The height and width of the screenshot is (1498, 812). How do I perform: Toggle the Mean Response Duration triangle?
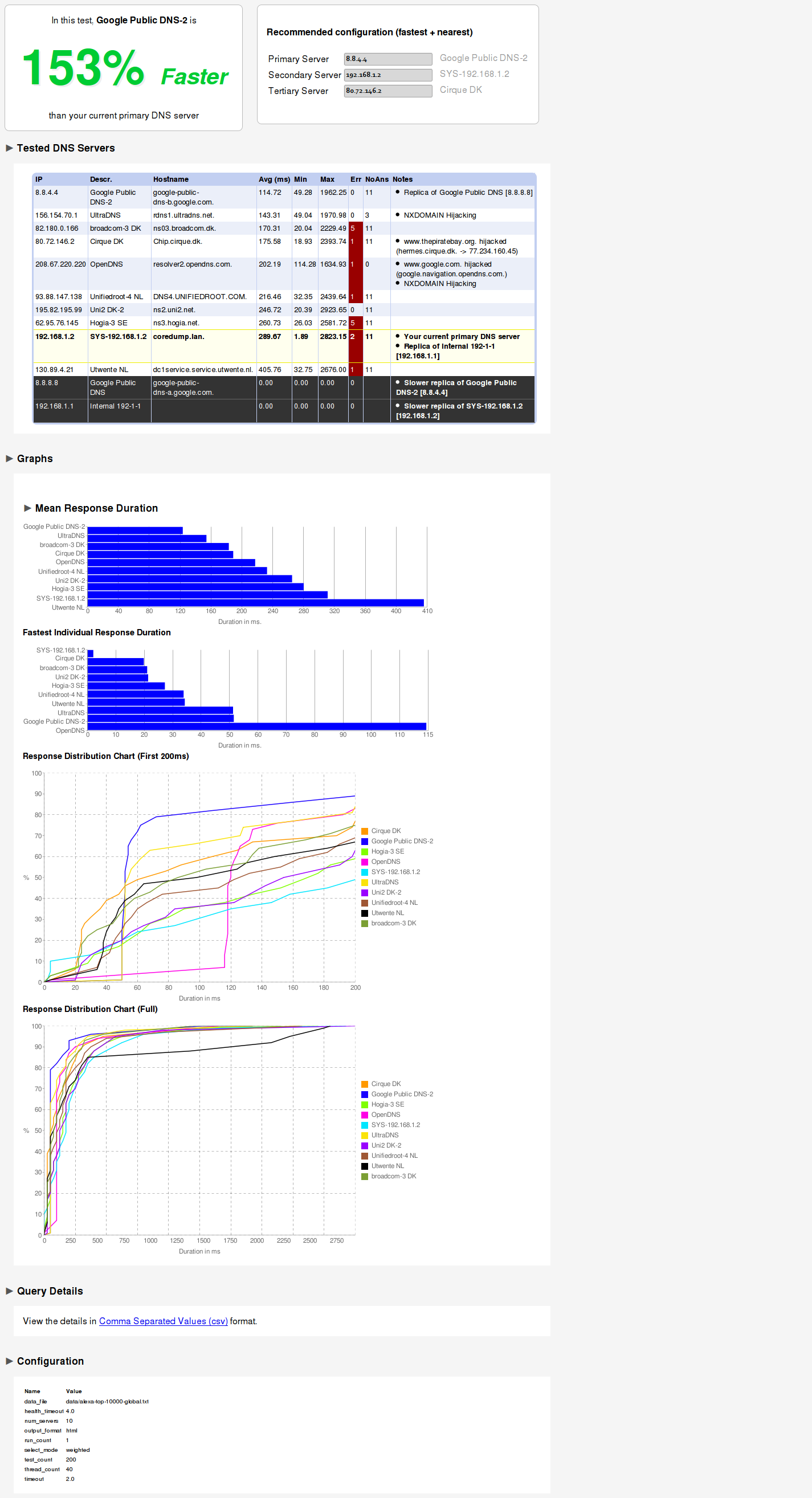[27, 508]
